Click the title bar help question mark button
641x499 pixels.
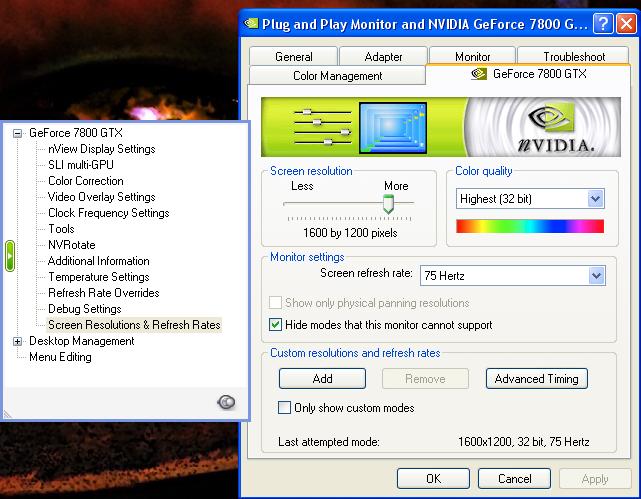tap(603, 23)
